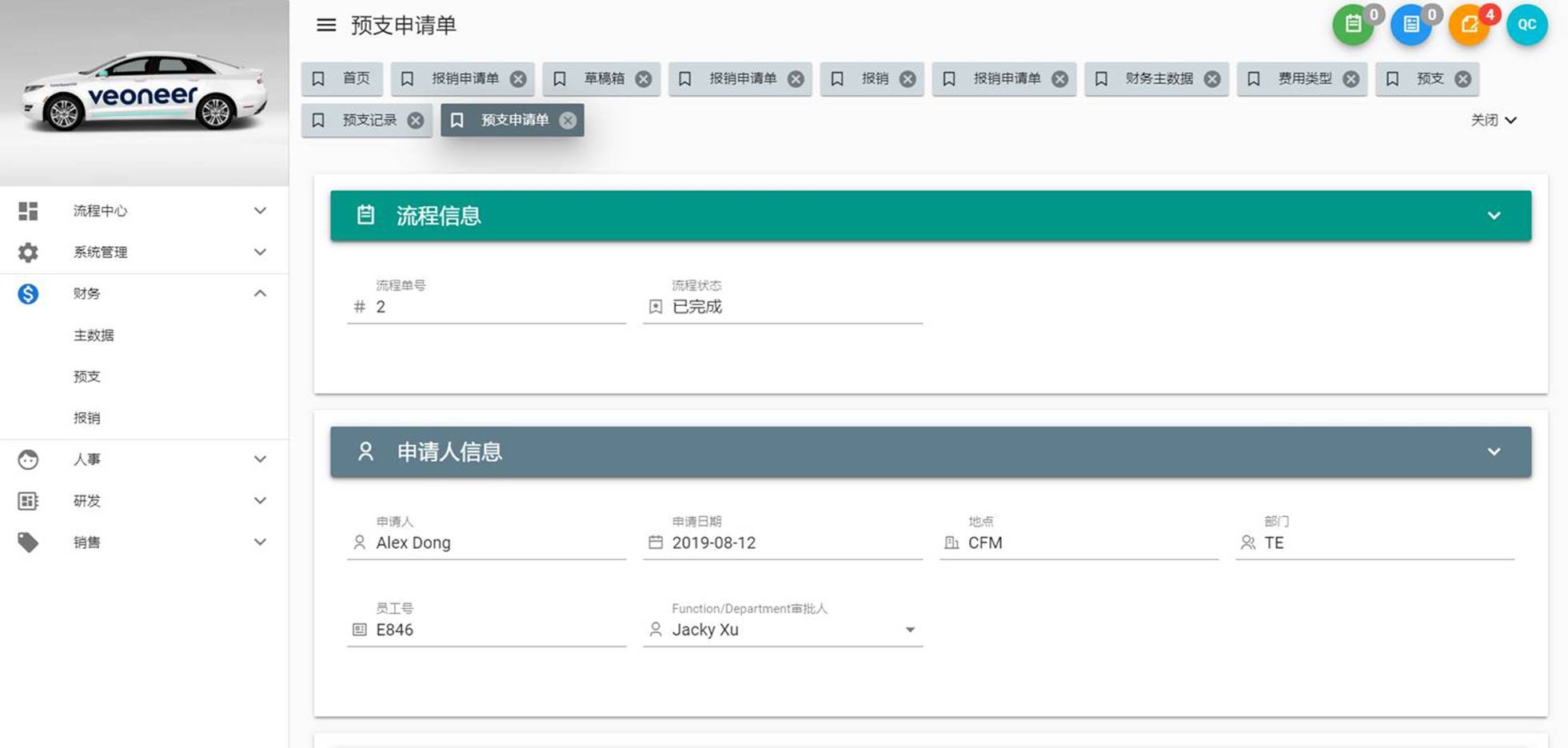
Task: Click the 人事 face icon in sidebar
Action: pos(28,460)
